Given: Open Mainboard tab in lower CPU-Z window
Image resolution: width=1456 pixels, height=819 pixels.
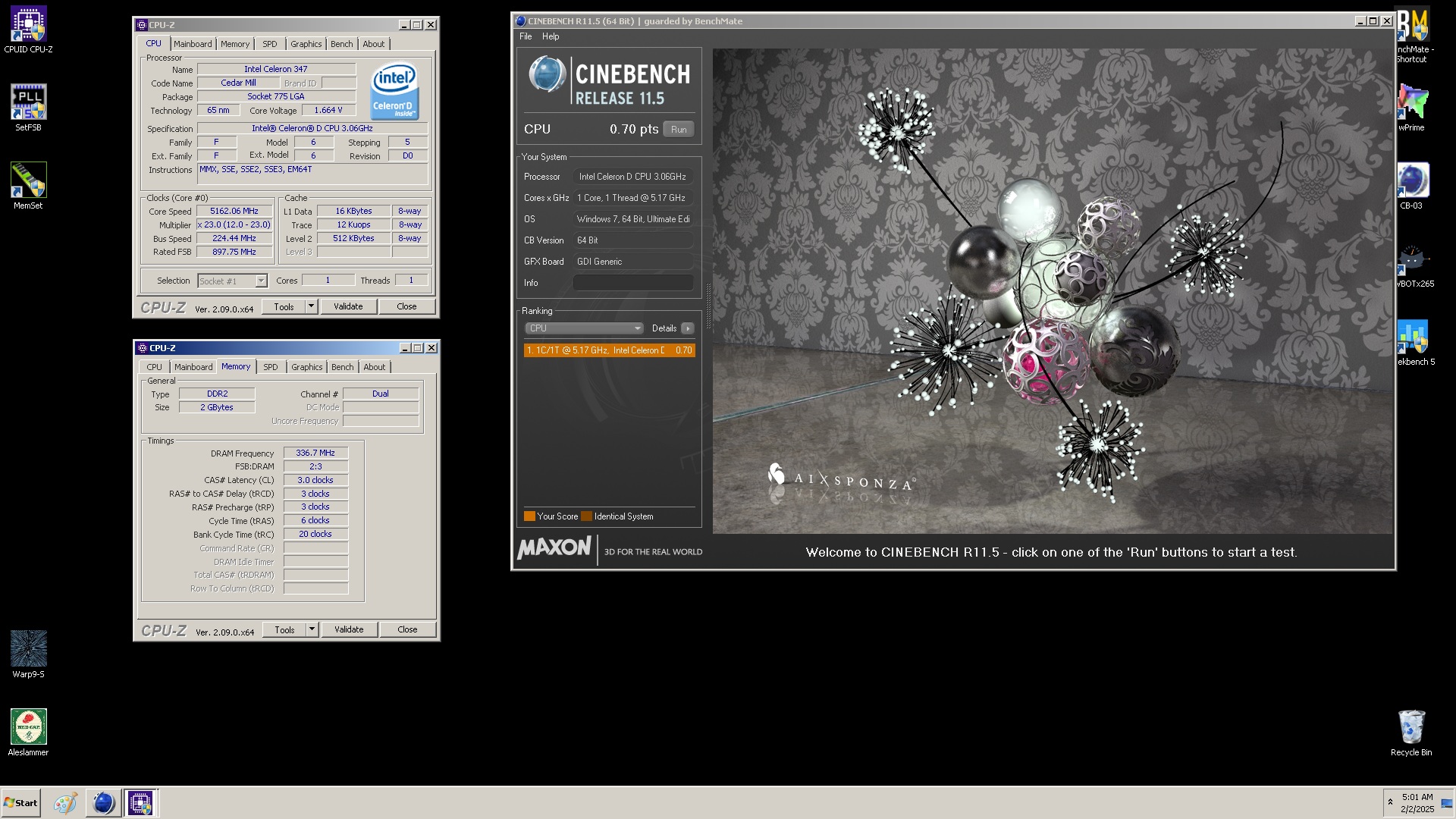Looking at the screenshot, I should click(x=193, y=367).
